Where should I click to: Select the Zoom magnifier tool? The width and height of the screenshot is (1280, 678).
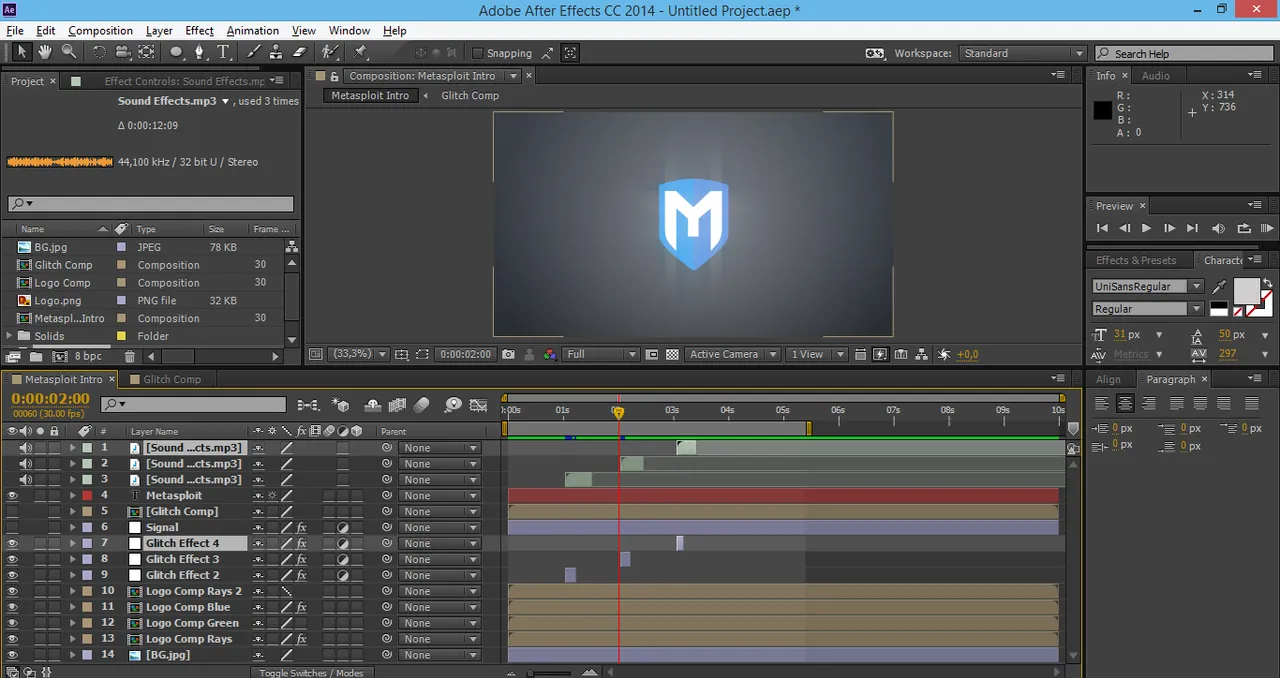pos(69,52)
